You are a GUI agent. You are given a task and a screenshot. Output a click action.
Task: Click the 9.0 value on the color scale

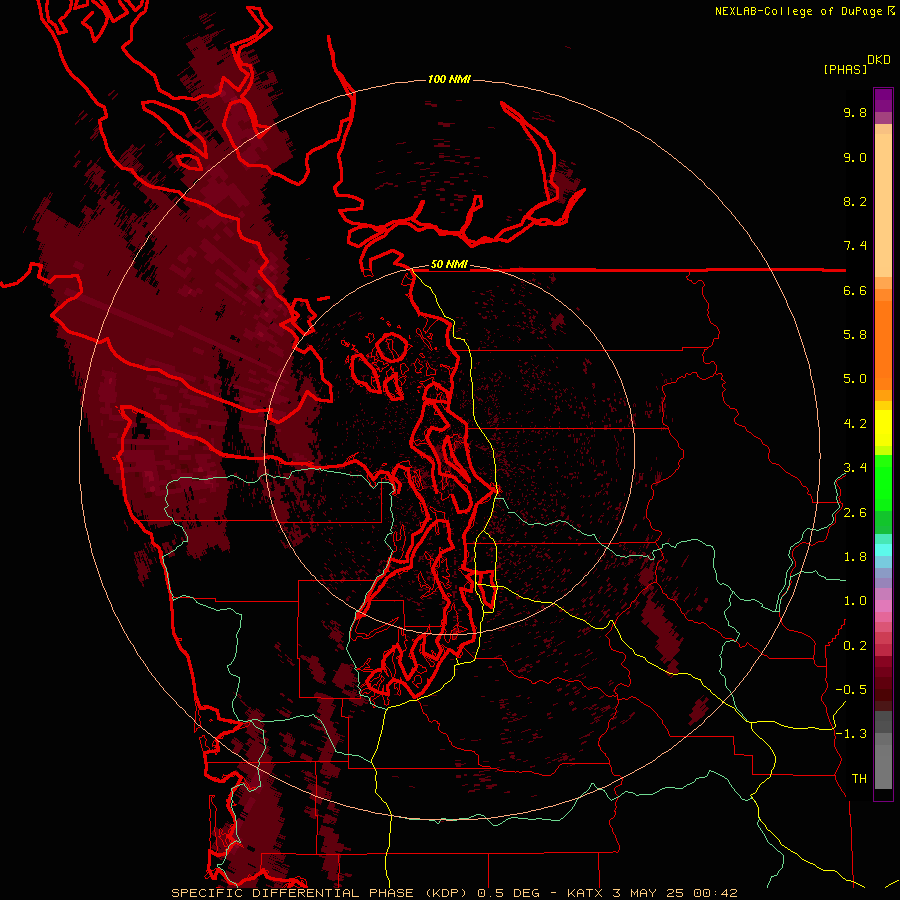tap(855, 157)
